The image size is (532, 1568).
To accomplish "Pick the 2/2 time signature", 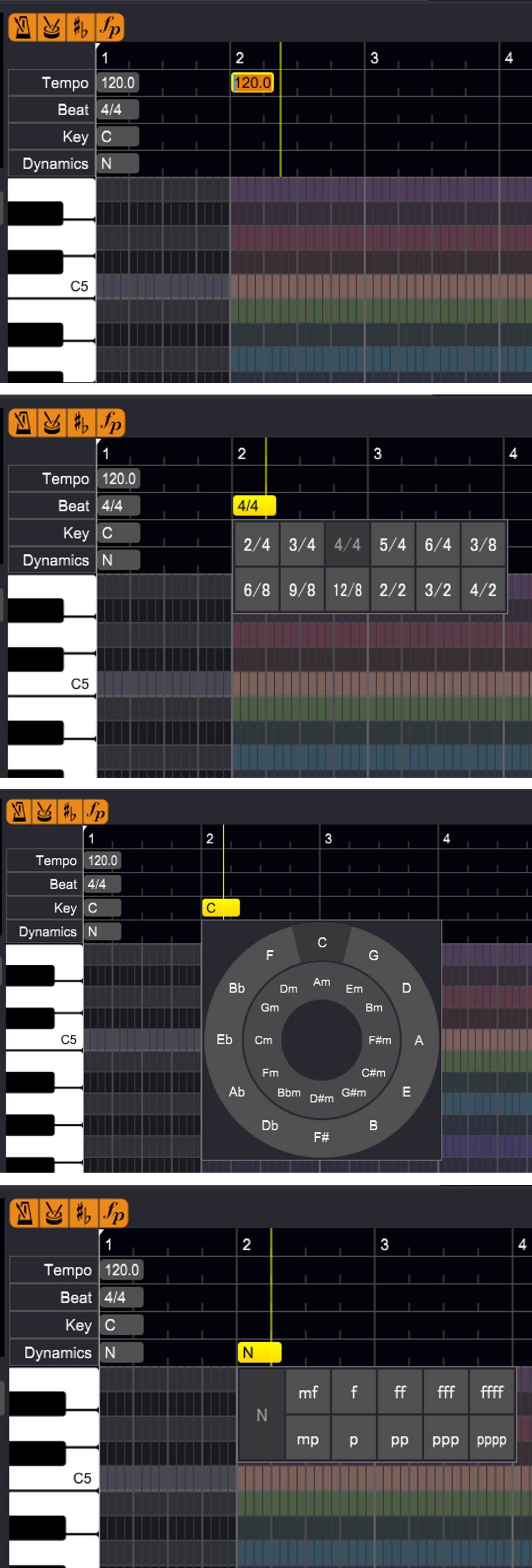I will [x=393, y=590].
